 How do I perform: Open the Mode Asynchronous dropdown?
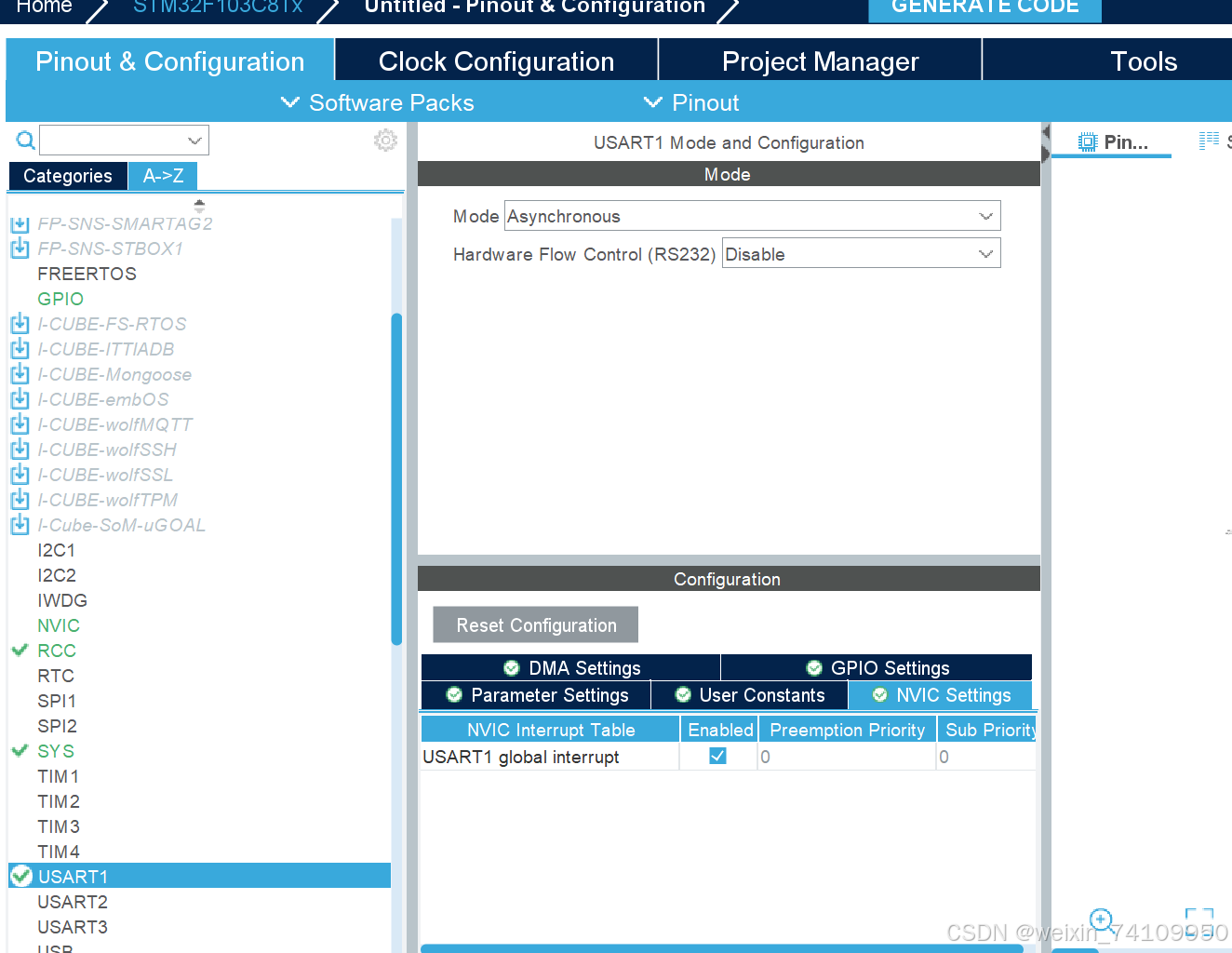click(752, 216)
